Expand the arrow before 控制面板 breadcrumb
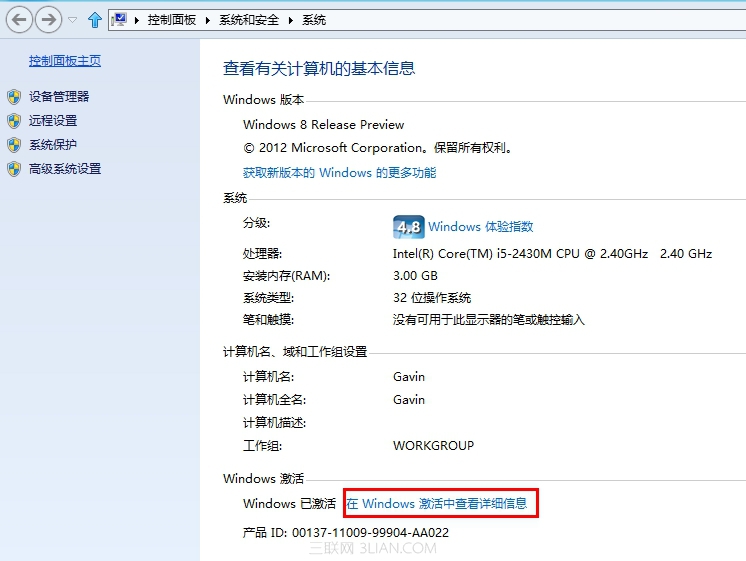The height and width of the screenshot is (561, 746). [137, 20]
